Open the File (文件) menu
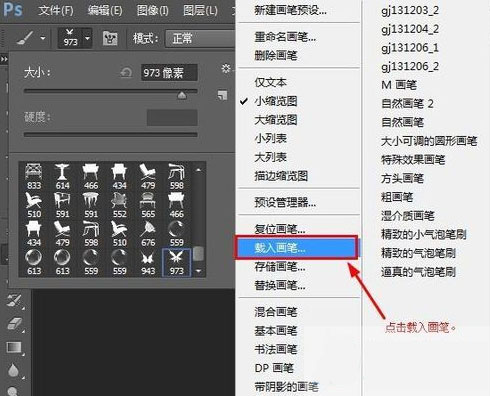The height and width of the screenshot is (396, 490). click(56, 11)
